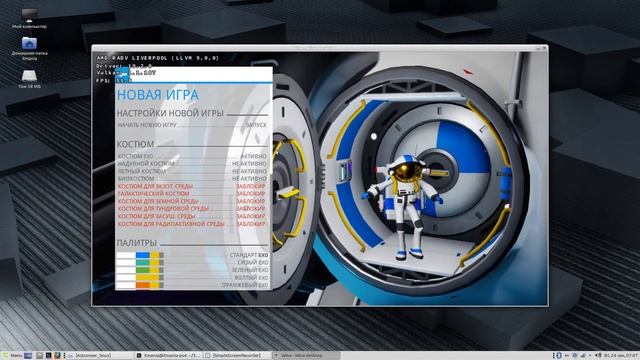Select the БИОКОСТЮМ row

192,178
